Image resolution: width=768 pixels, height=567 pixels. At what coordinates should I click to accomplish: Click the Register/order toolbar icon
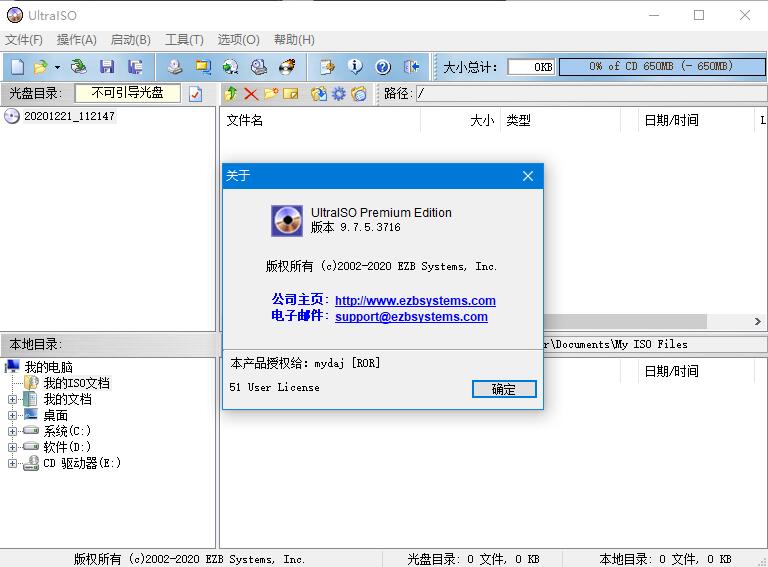point(327,67)
